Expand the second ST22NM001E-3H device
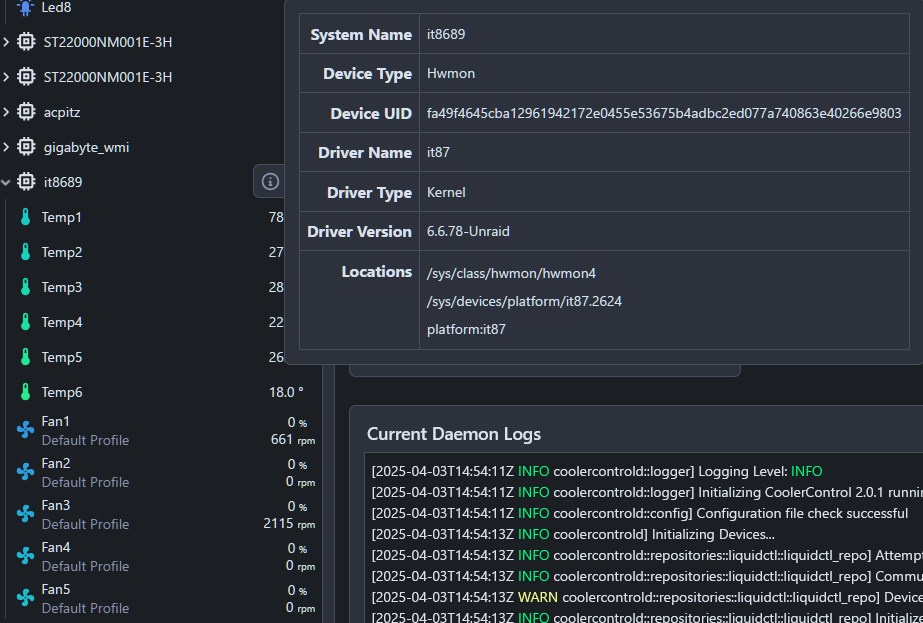 pos(7,77)
